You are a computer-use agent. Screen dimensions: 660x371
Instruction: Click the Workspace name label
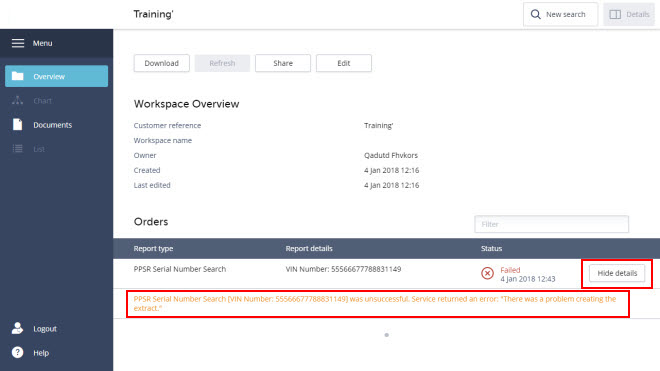coord(162,140)
